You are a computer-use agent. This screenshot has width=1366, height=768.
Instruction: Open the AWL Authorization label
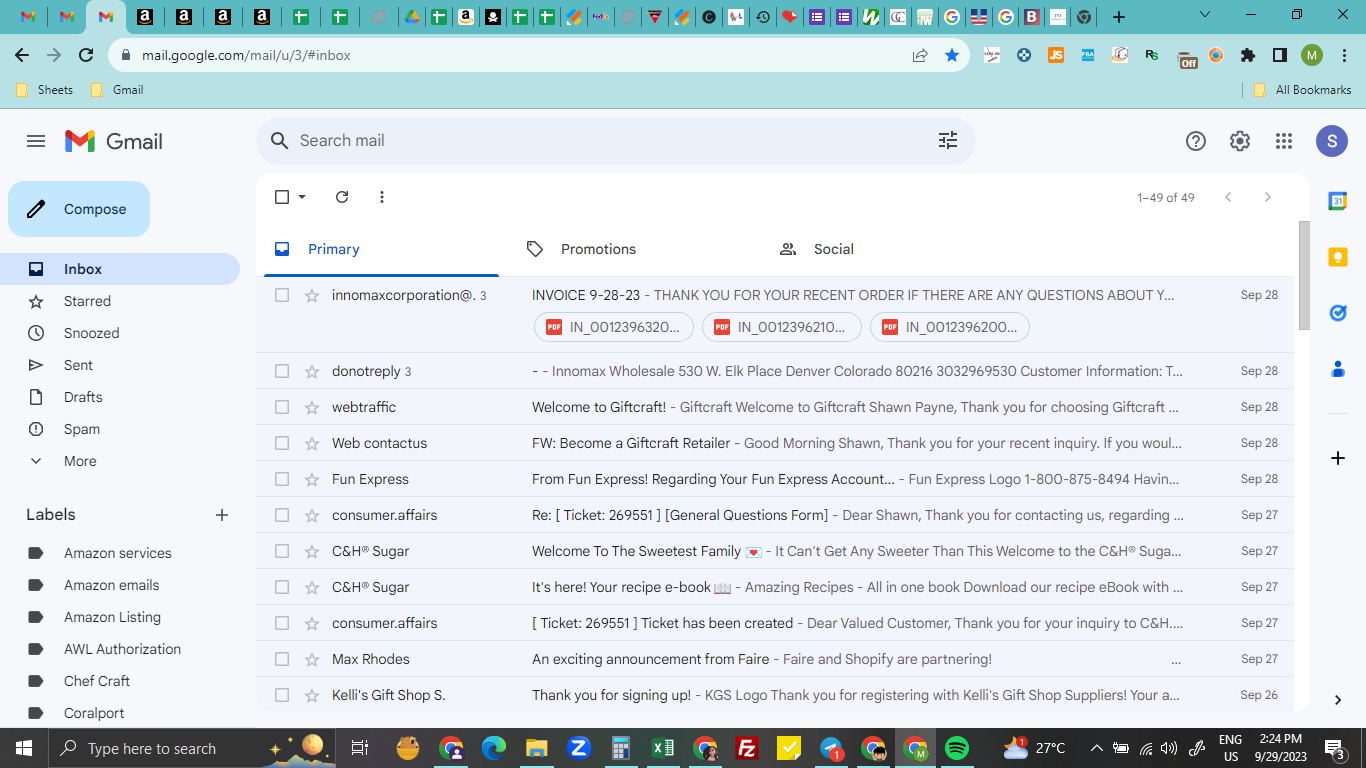(x=120, y=649)
